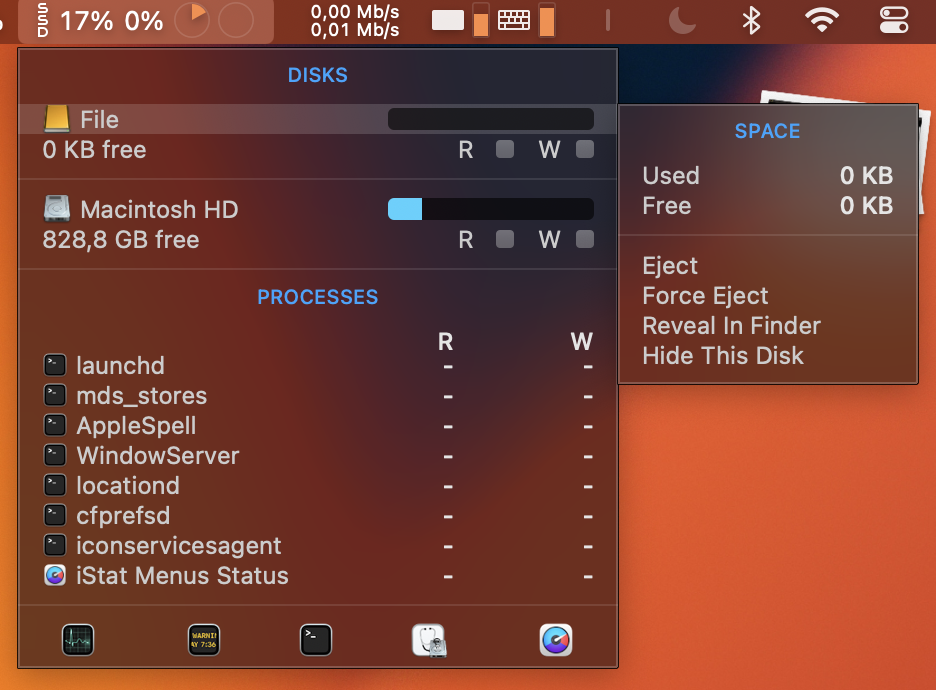936x690 pixels.
Task: Choose Force Eject in the disk submenu
Action: tap(705, 296)
